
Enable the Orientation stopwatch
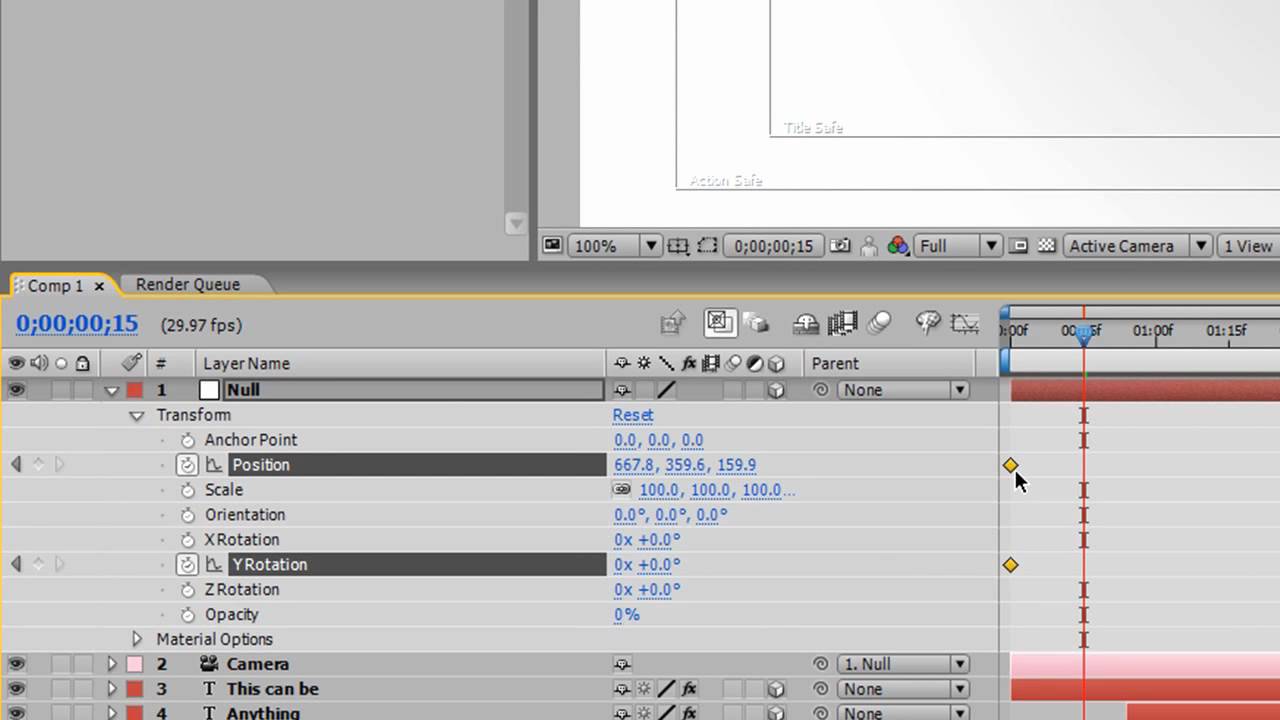(x=187, y=515)
